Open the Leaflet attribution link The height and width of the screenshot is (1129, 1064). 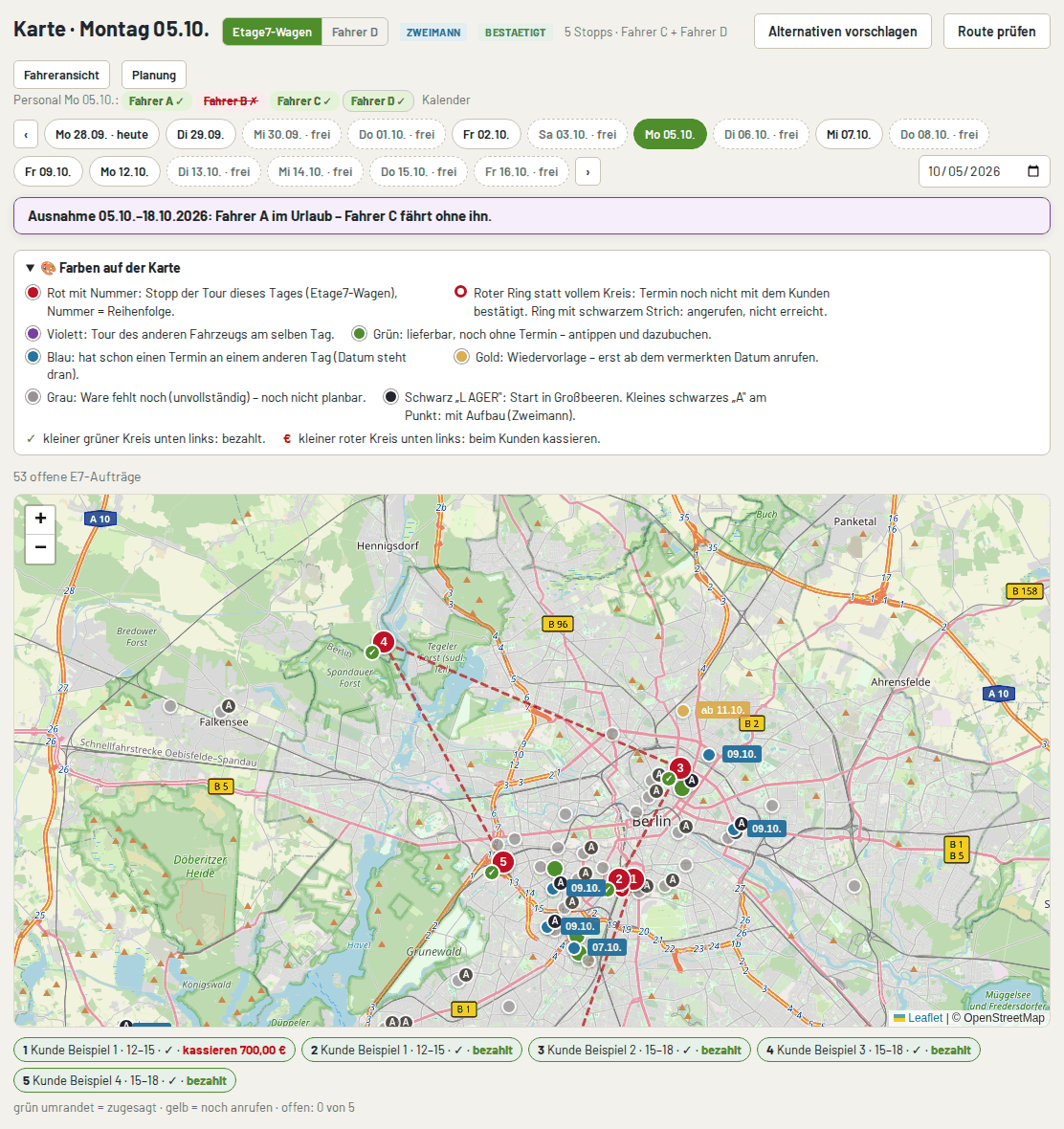pos(924,1017)
